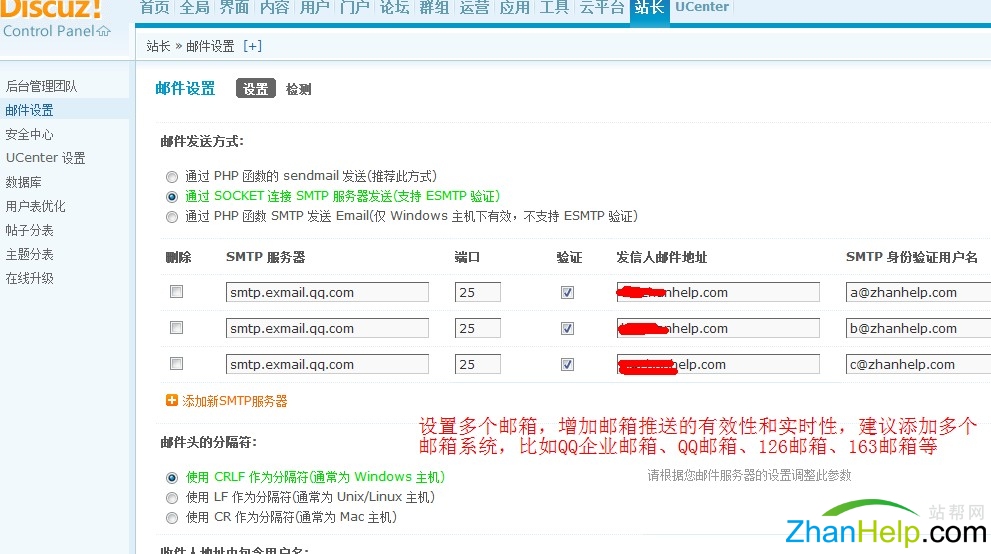The height and width of the screenshot is (554, 991).
Task: Click SMTP username field c@zhanhelp.com
Action: coord(918,364)
